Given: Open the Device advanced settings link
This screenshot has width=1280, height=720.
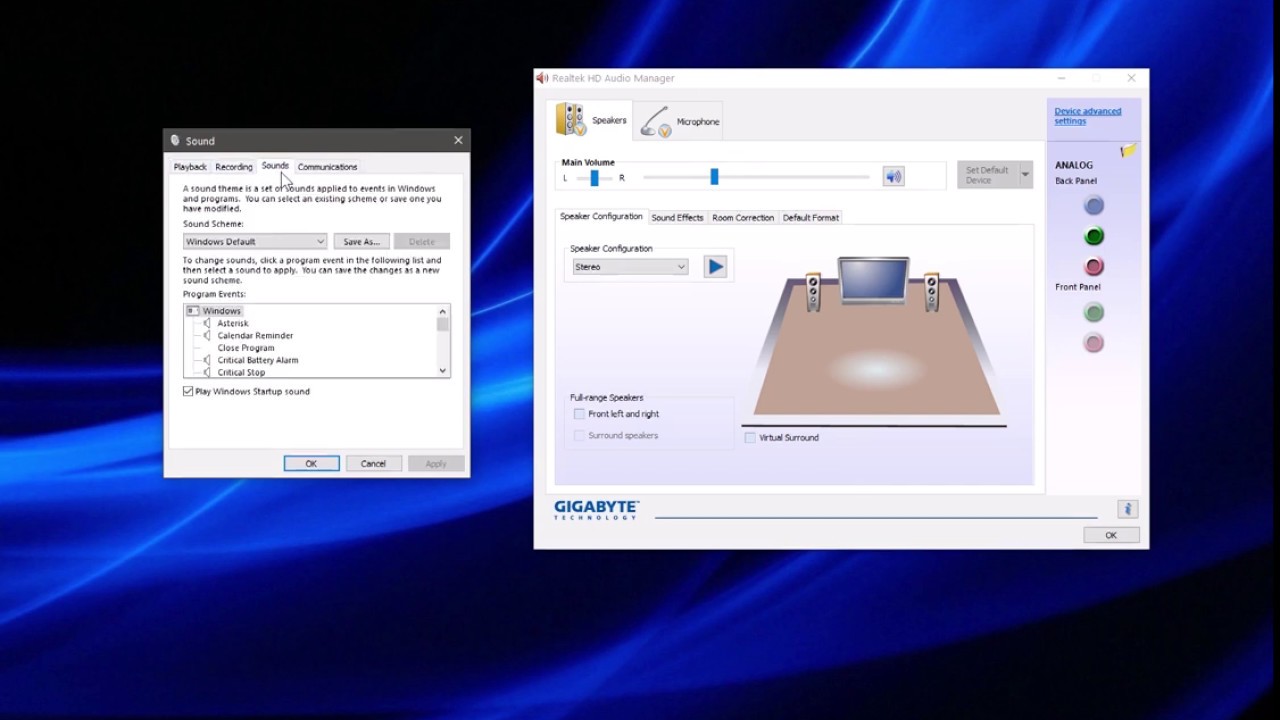Looking at the screenshot, I should coord(1088,116).
